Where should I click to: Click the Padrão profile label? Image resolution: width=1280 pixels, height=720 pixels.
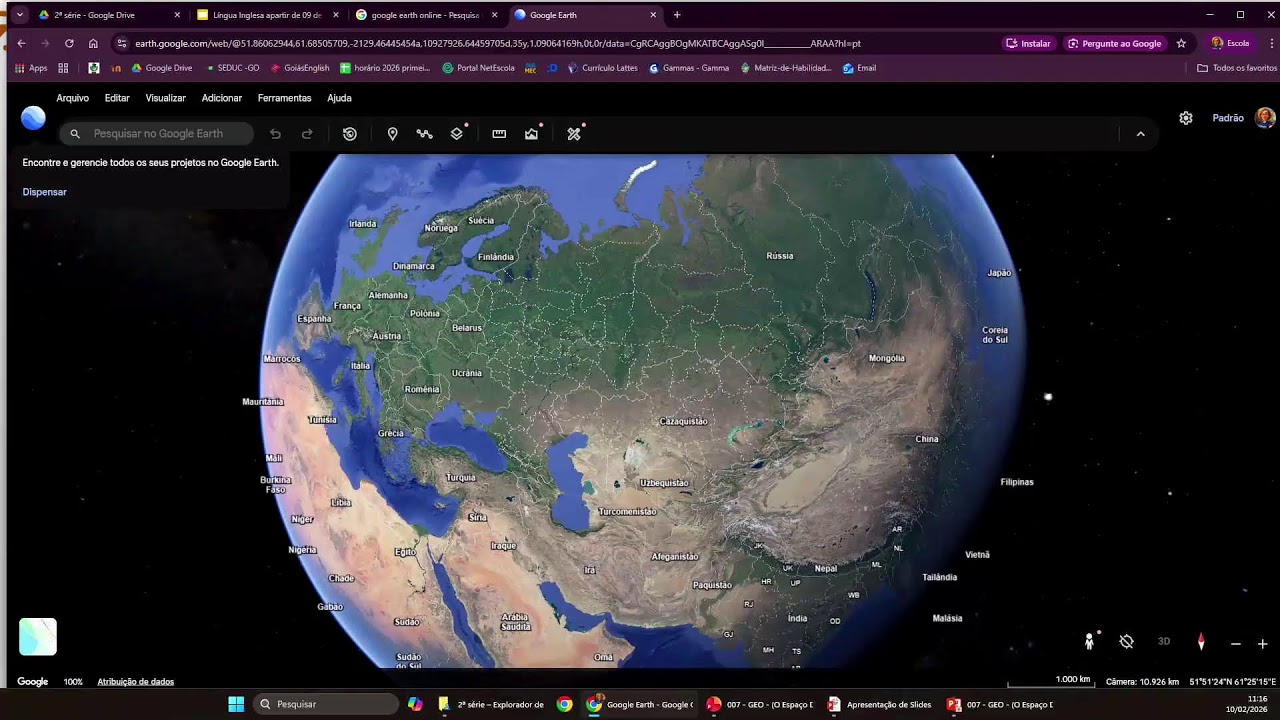coord(1228,118)
